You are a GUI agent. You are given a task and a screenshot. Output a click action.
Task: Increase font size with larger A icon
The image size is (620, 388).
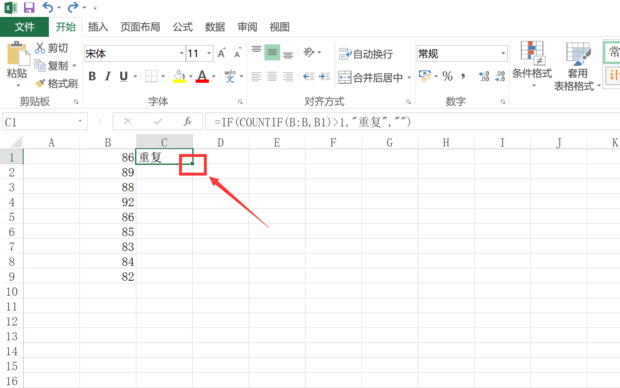221,53
